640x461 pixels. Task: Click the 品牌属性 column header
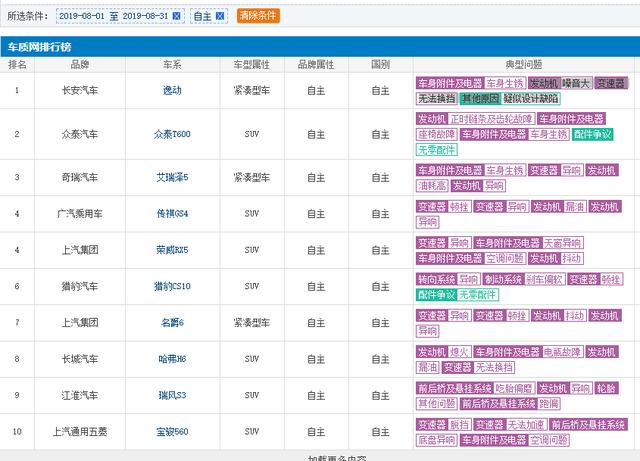(316, 65)
